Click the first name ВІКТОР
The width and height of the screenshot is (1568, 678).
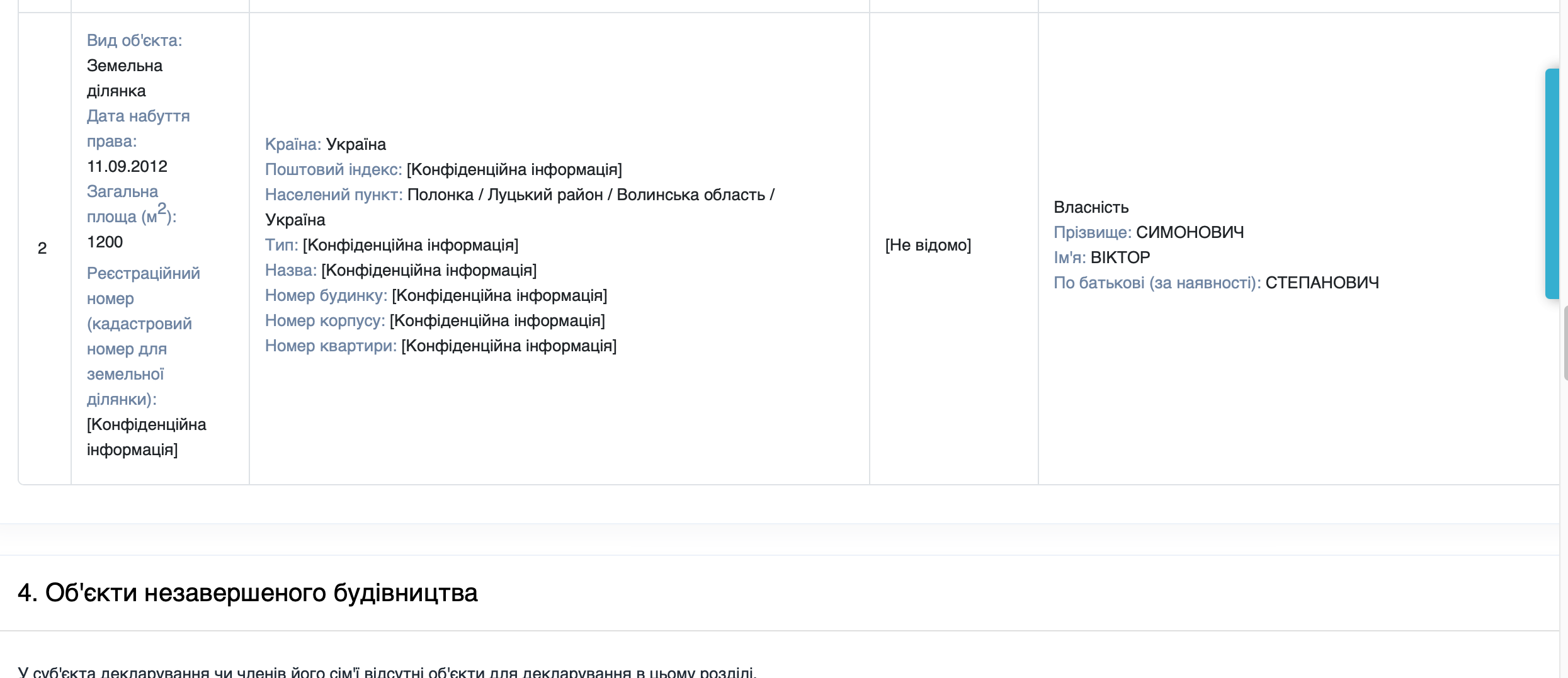(1120, 257)
